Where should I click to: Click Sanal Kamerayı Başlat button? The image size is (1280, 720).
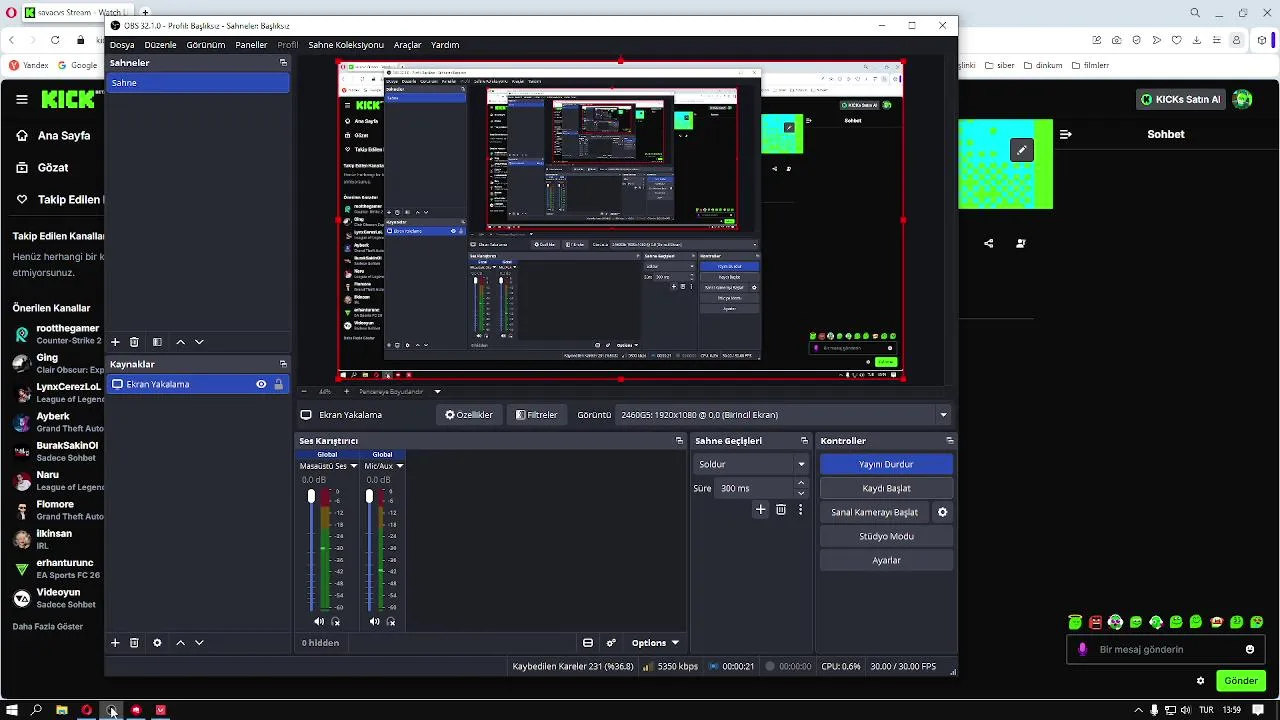(x=874, y=512)
